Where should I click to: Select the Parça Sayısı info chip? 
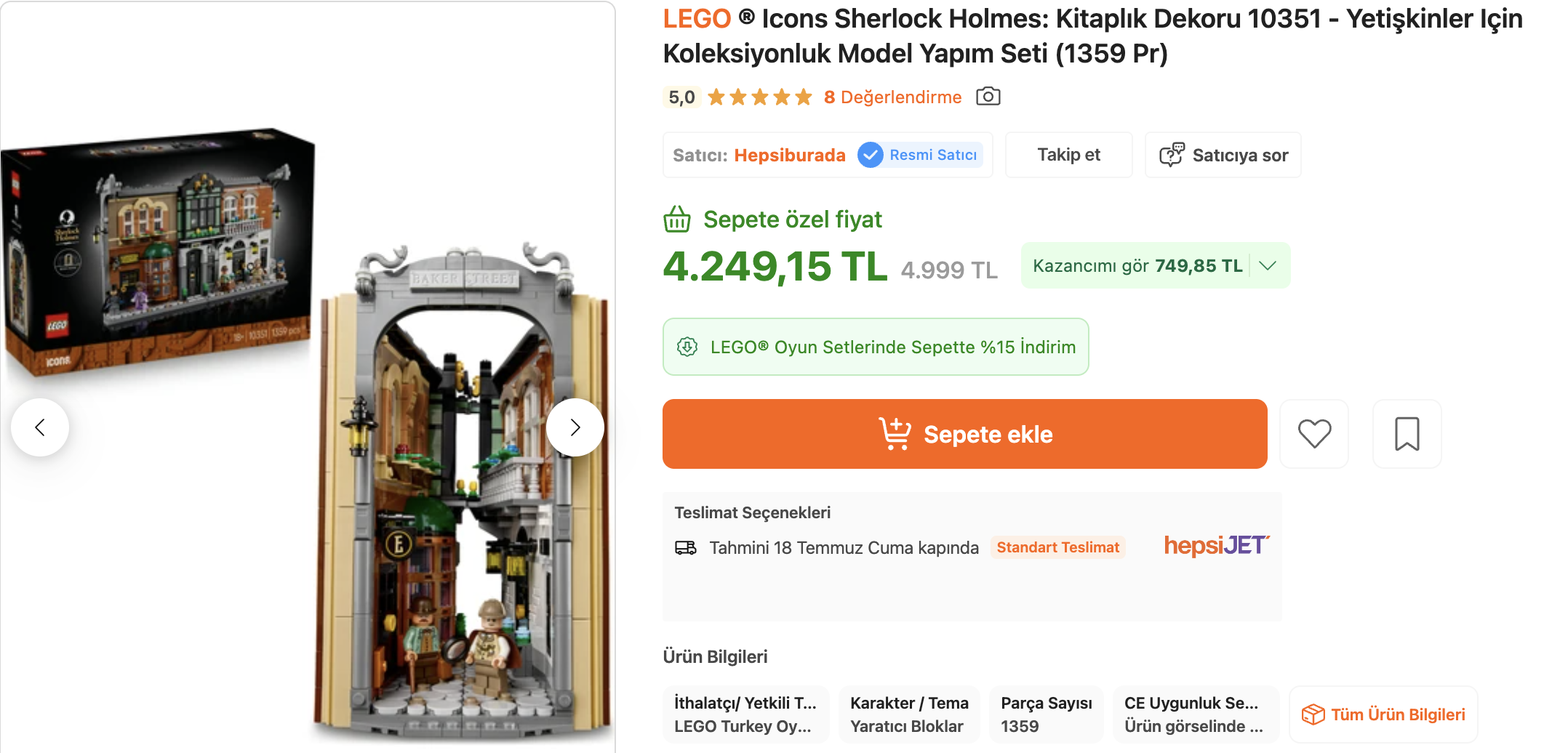[x=1046, y=714]
